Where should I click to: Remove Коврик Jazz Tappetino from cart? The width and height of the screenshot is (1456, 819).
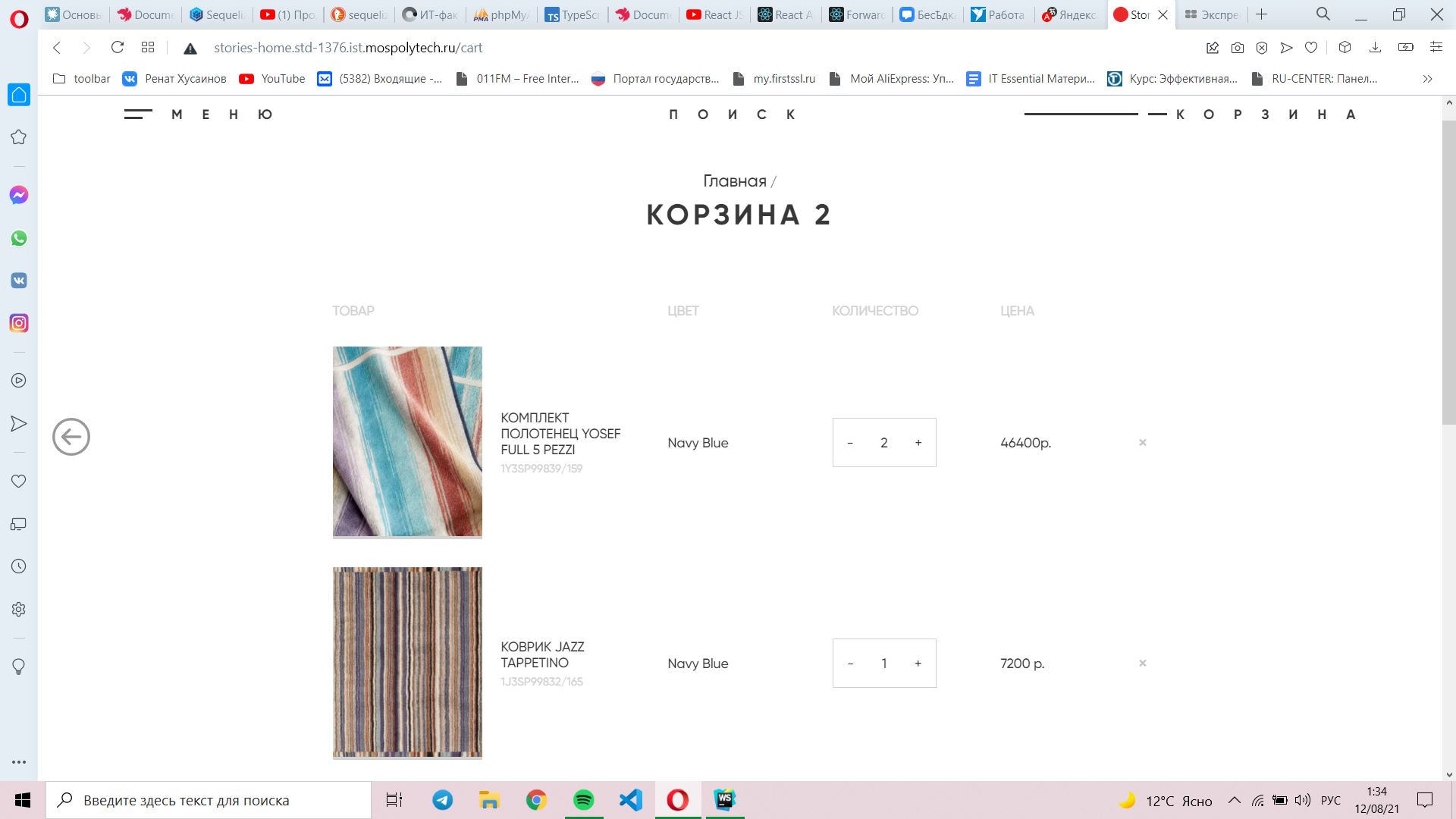point(1143,664)
